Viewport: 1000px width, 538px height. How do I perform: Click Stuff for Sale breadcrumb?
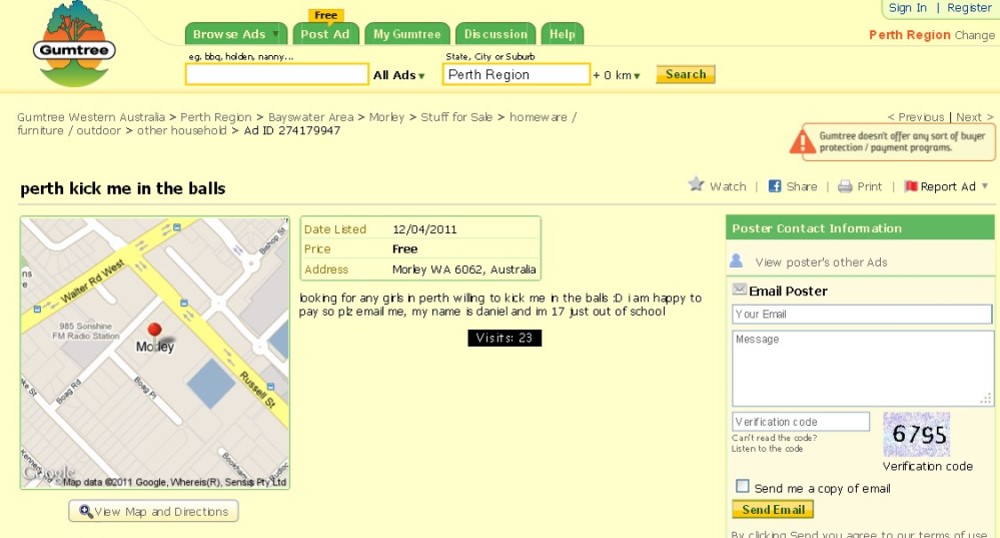[457, 117]
